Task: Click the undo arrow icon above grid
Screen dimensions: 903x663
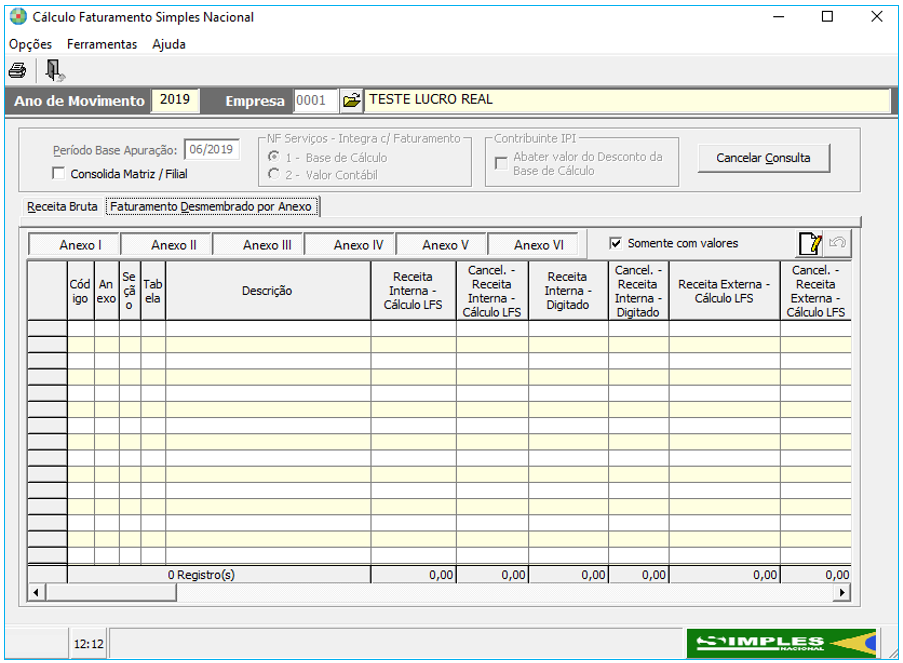Action: (x=837, y=243)
